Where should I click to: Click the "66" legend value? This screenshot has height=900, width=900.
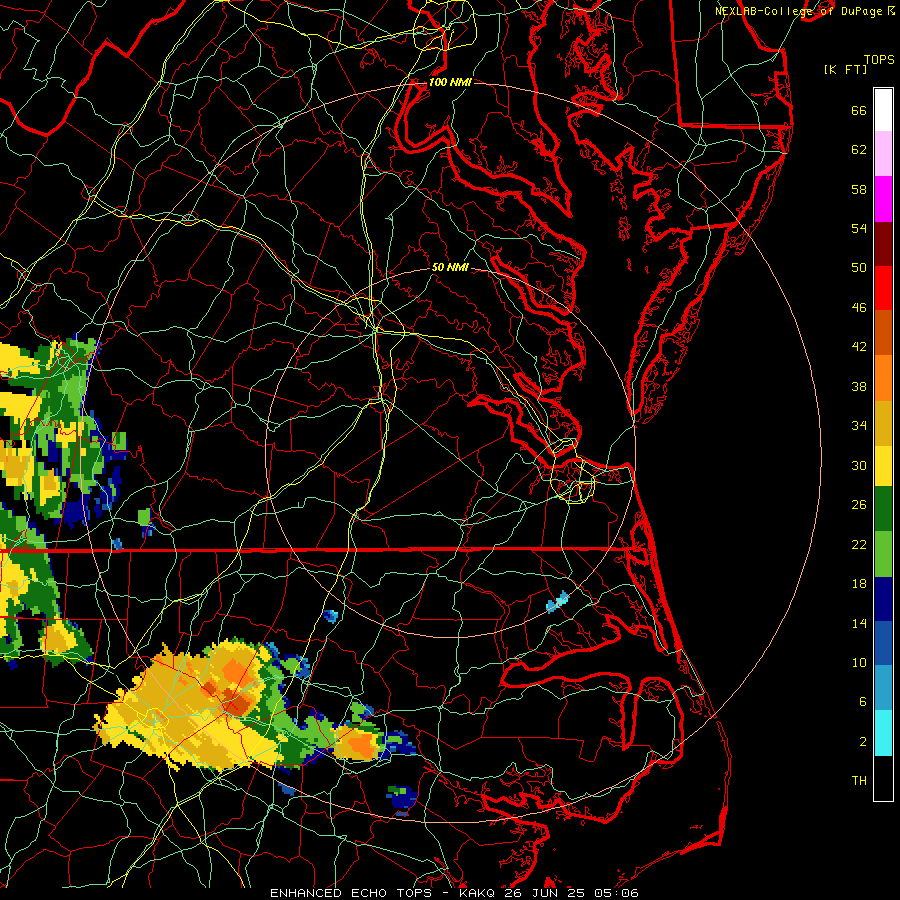click(859, 111)
